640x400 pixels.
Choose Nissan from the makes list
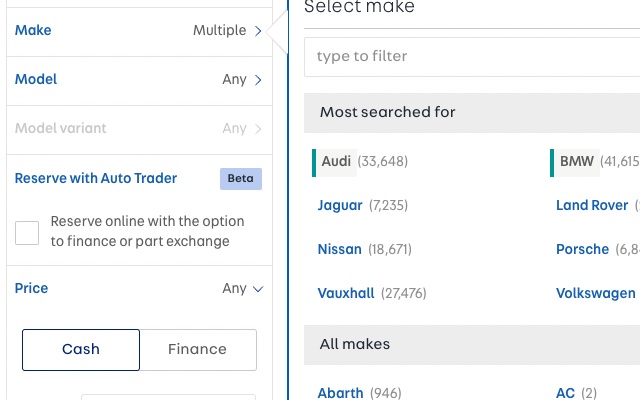(339, 250)
